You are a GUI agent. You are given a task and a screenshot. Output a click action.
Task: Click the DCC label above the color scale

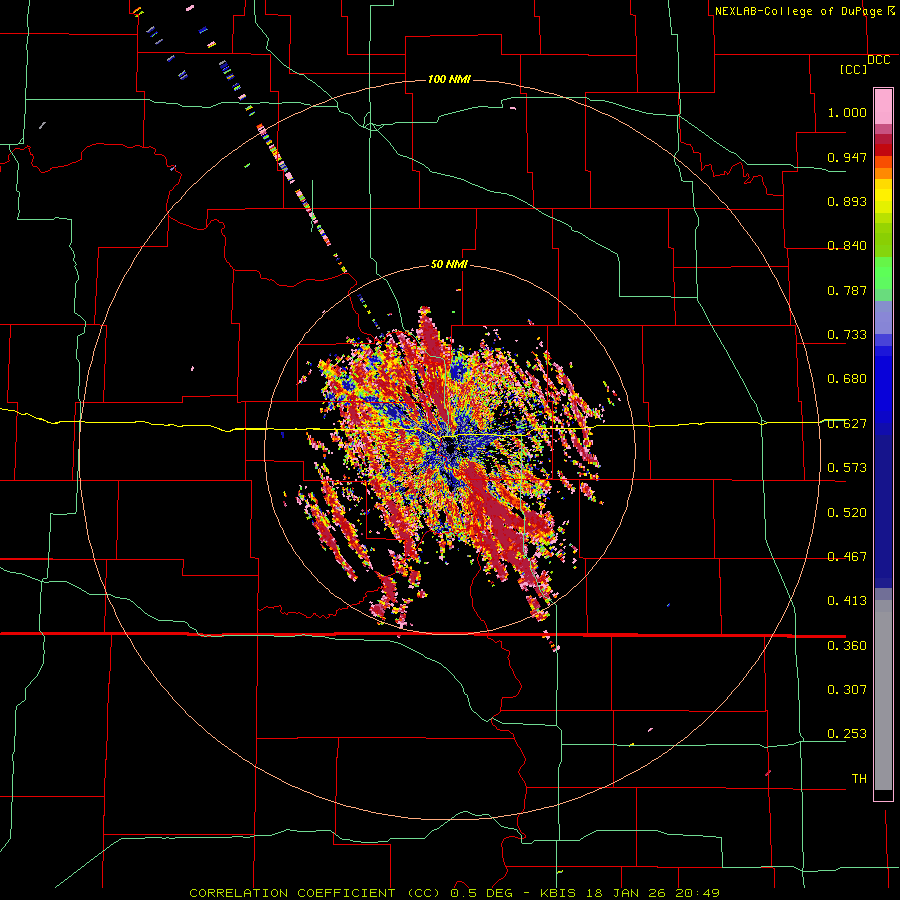[x=878, y=60]
